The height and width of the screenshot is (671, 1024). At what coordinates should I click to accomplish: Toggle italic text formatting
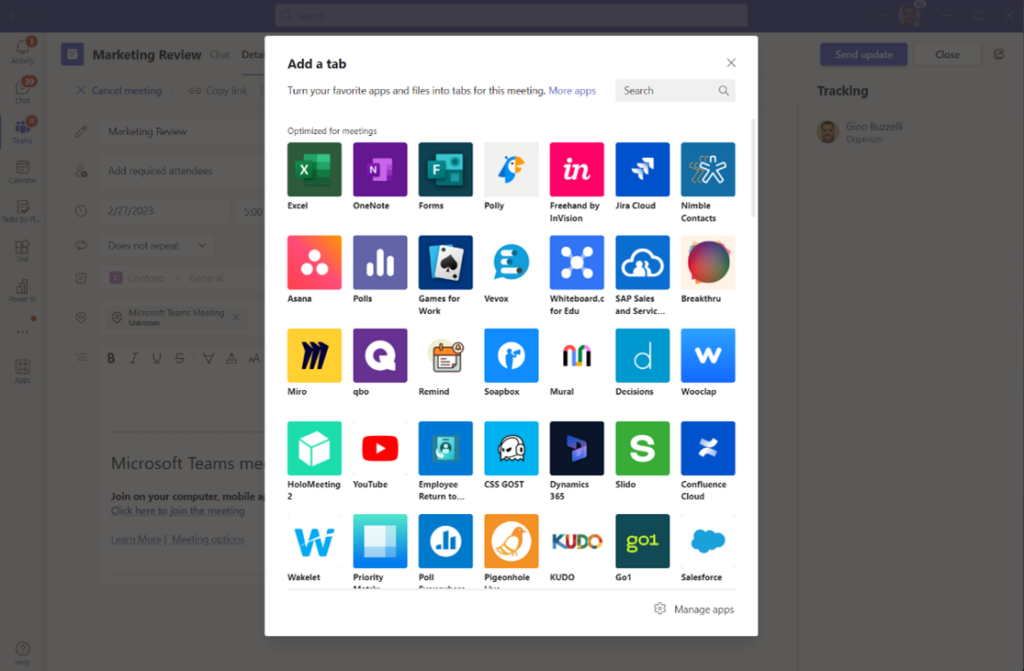[132, 357]
